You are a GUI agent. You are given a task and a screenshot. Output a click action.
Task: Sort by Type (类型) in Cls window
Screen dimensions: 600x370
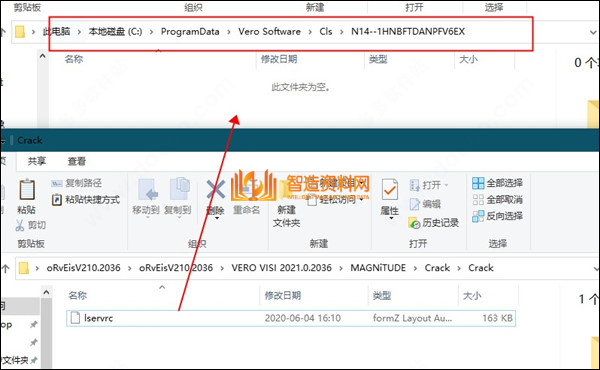[x=378, y=59]
